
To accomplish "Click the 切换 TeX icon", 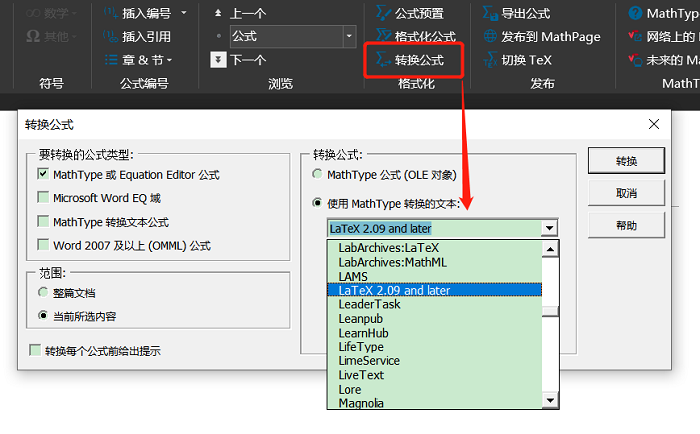I will coord(490,59).
